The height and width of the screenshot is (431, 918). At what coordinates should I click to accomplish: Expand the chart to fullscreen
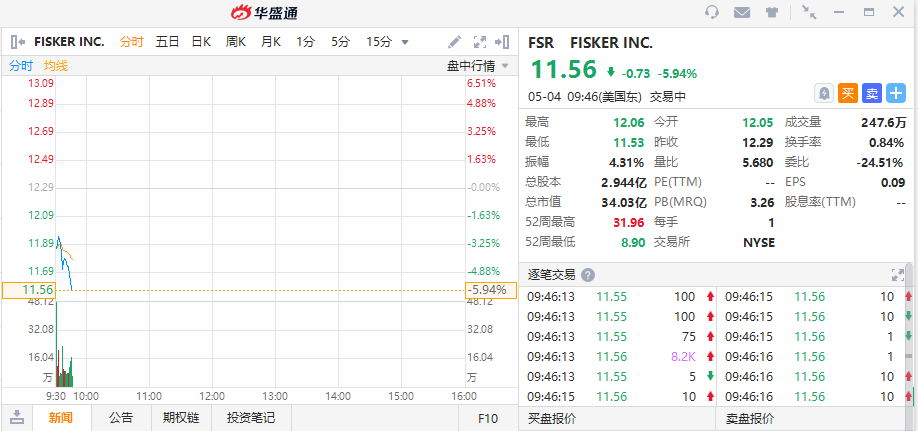coord(479,42)
